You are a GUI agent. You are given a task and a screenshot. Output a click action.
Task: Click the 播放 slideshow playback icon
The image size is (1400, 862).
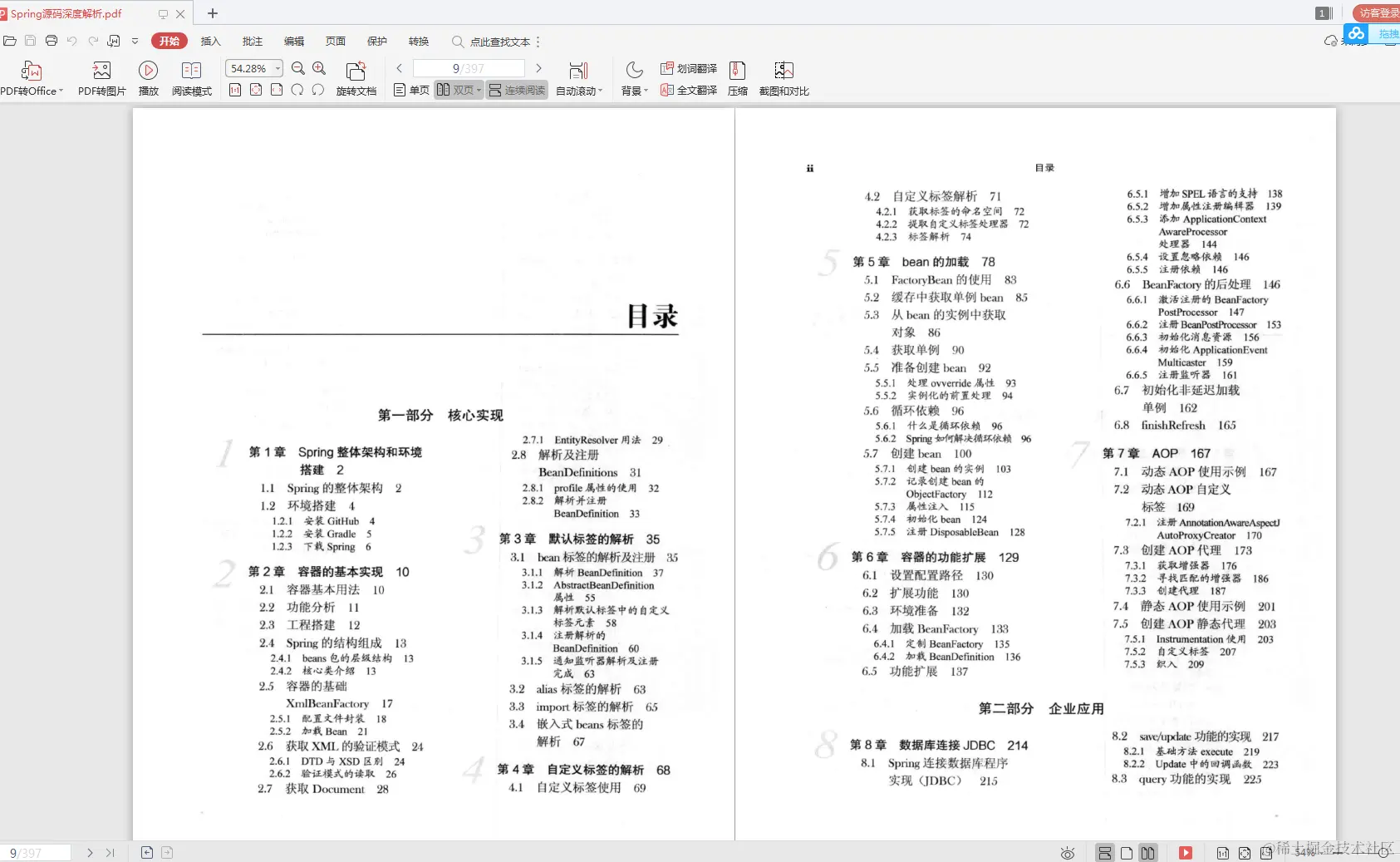148,79
